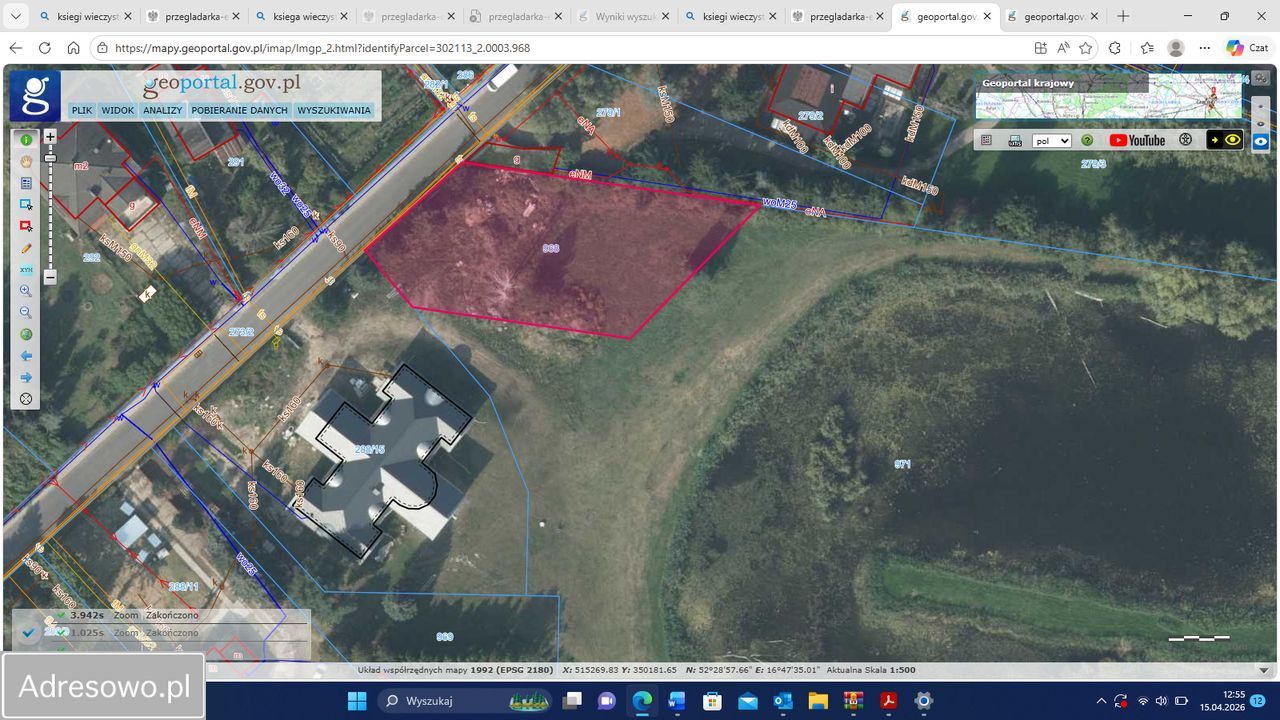The image size is (1280, 720).
Task: Expand the browser tab list chevron
Action: click(x=16, y=17)
